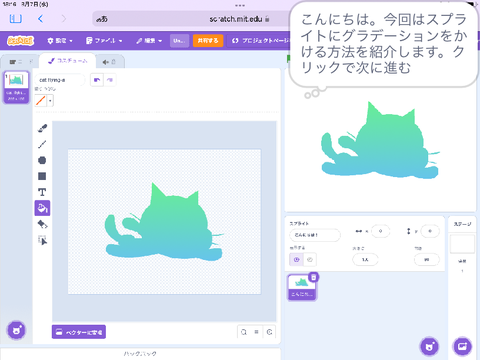The image size is (480, 360).
Task: Select the cat costume thumbnail
Action: [16, 87]
